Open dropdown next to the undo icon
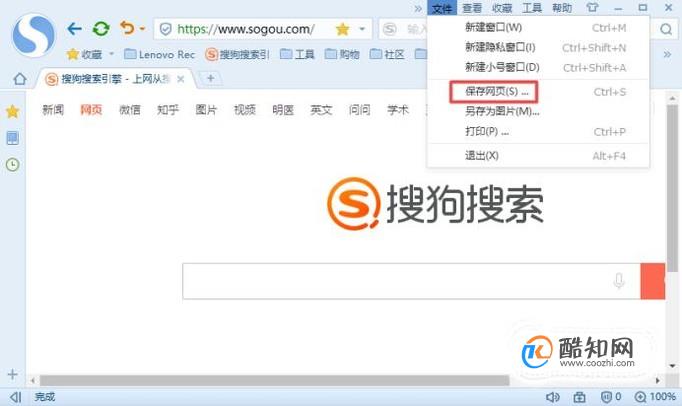This screenshot has width=682, height=406. point(142,29)
